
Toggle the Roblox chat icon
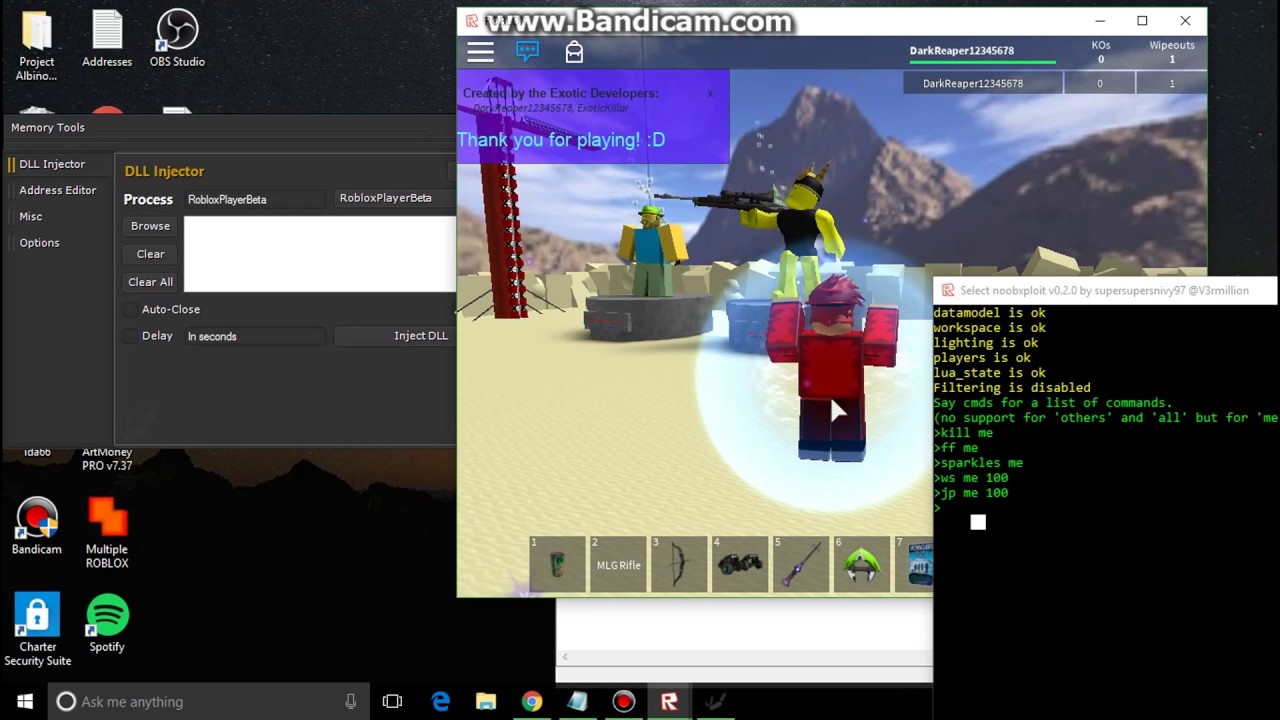pos(527,51)
